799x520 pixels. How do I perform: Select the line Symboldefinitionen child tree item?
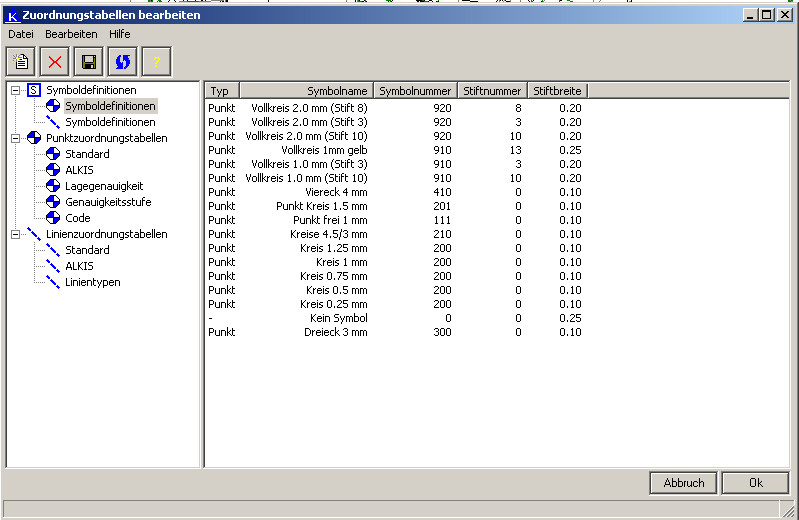(110, 122)
